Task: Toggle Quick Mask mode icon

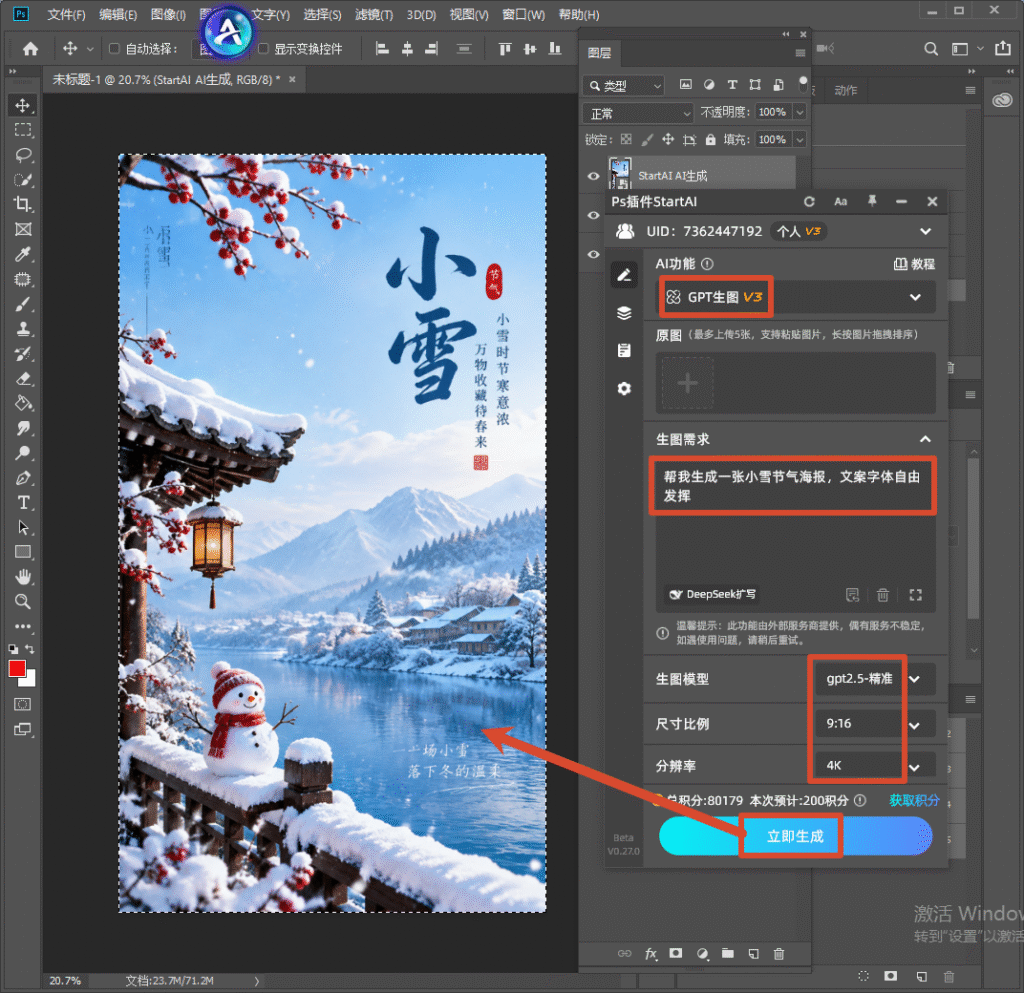Action: click(23, 704)
